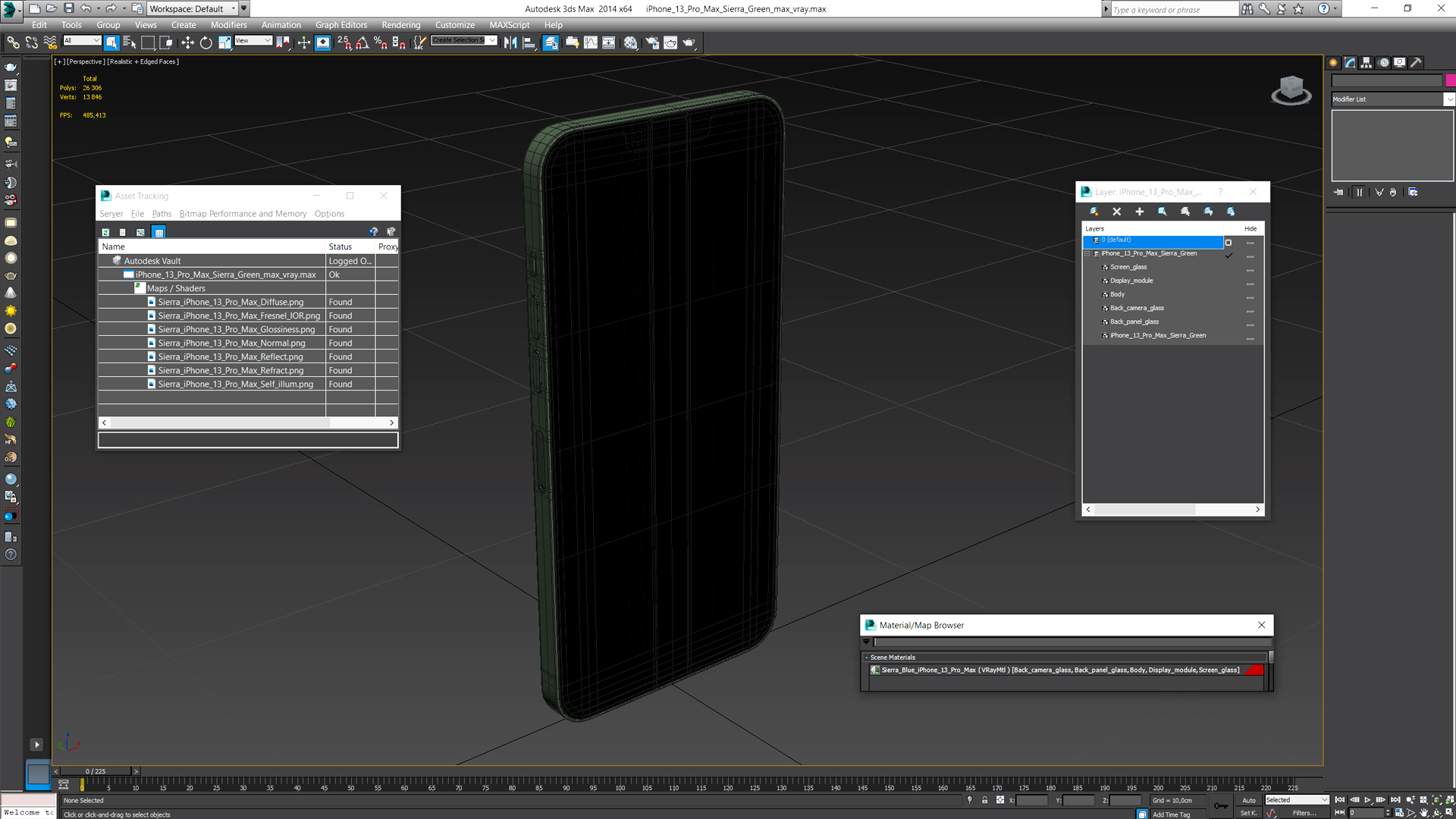1456x819 pixels.
Task: Click Refresh icon in Asset Tracking toolbar
Action: pyautogui.click(x=105, y=232)
